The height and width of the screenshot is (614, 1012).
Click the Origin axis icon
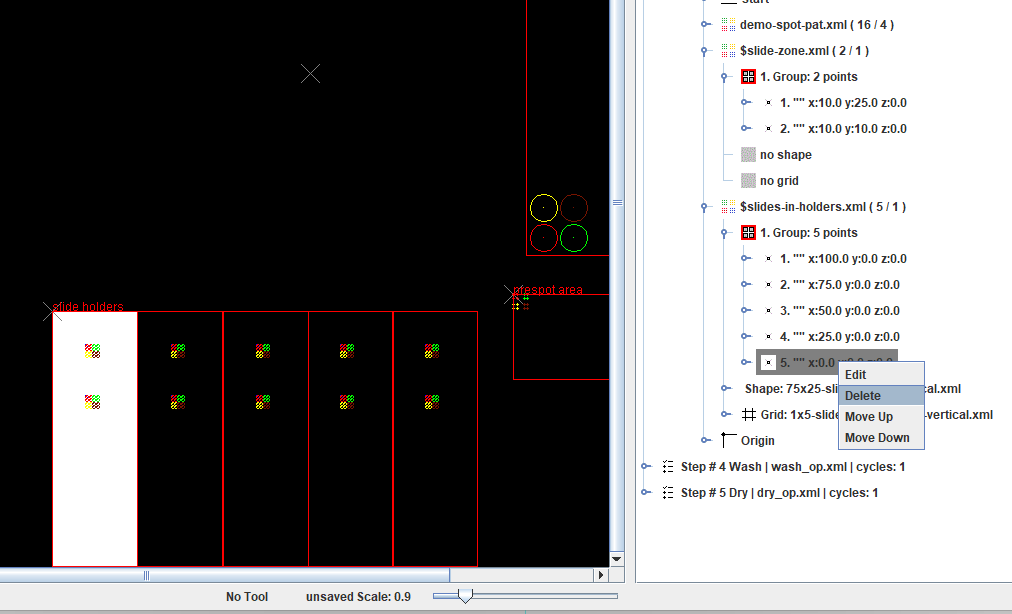coord(728,440)
